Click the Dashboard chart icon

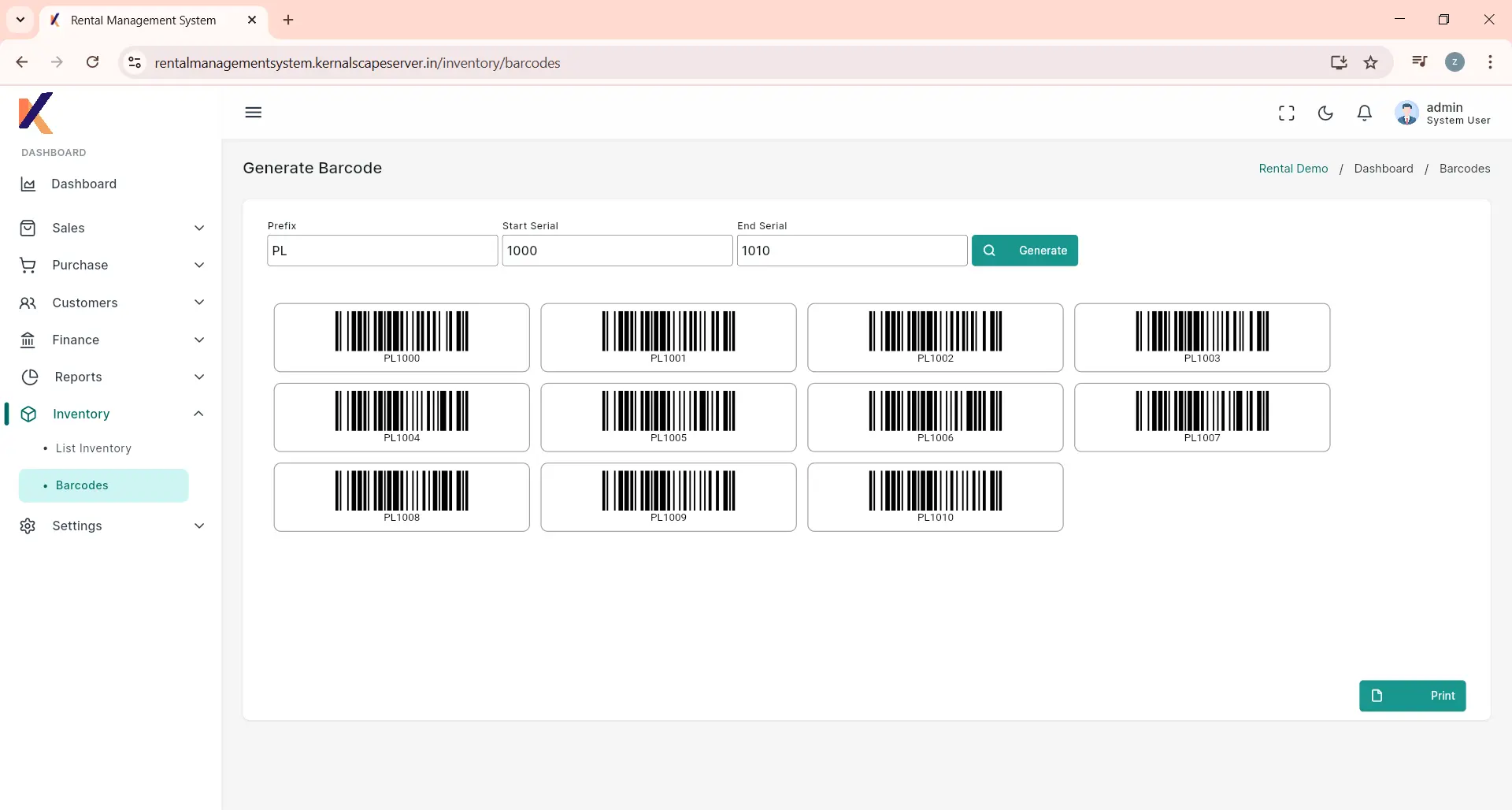click(x=28, y=184)
